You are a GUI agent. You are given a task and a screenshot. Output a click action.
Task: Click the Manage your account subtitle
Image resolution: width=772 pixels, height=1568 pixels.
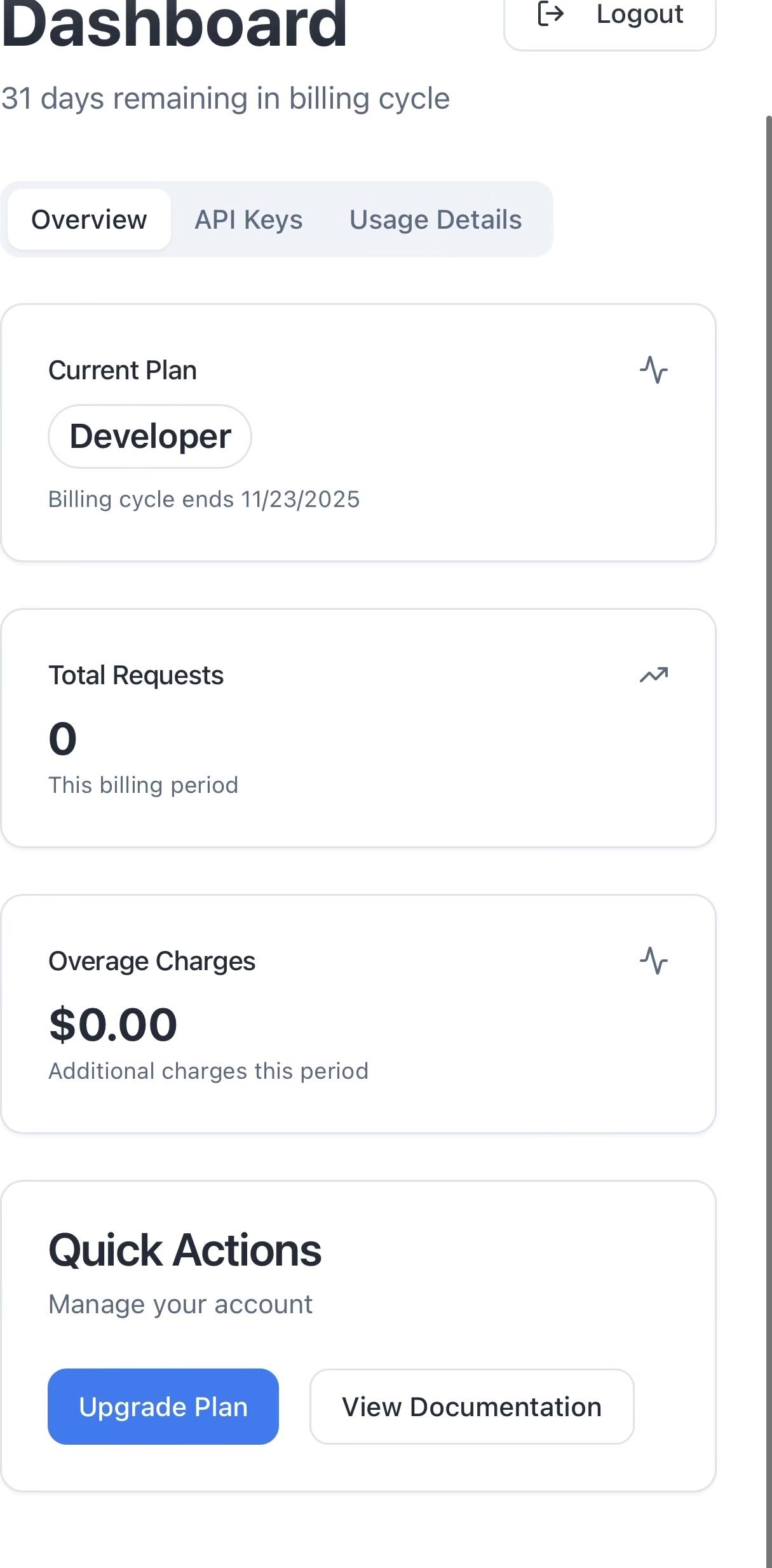click(x=180, y=1304)
